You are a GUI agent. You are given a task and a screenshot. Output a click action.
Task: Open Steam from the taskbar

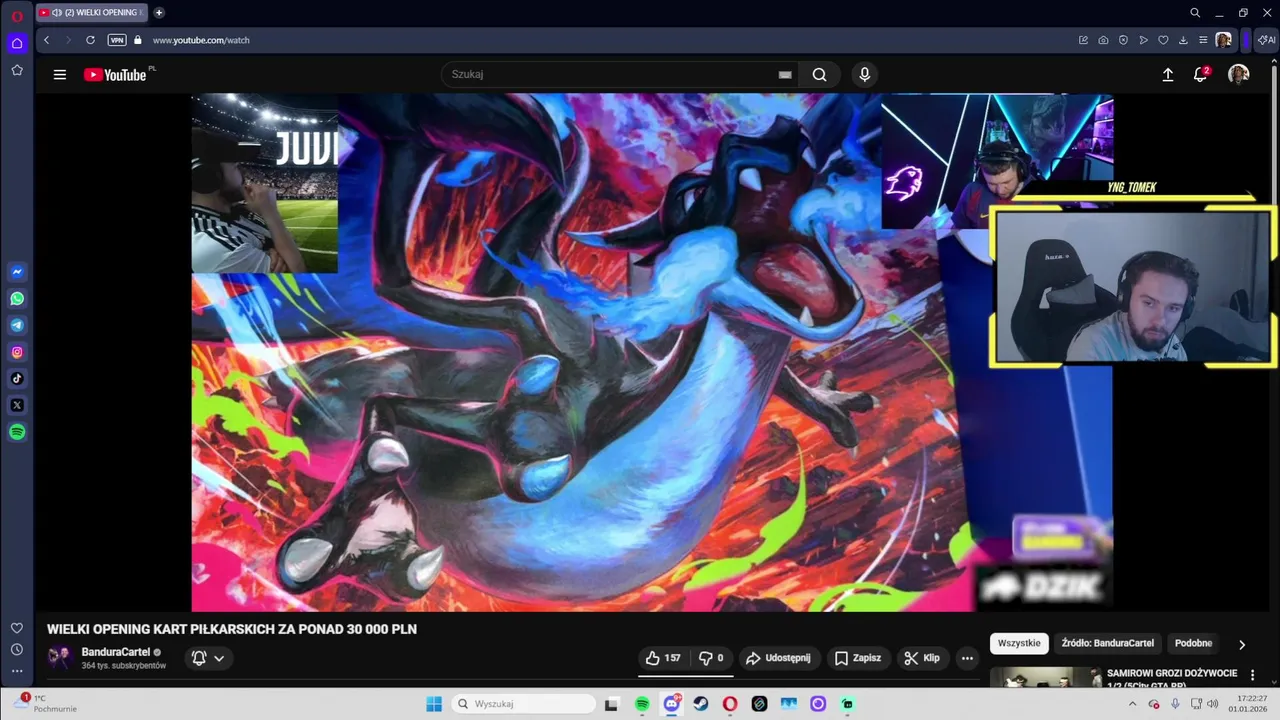(x=701, y=704)
